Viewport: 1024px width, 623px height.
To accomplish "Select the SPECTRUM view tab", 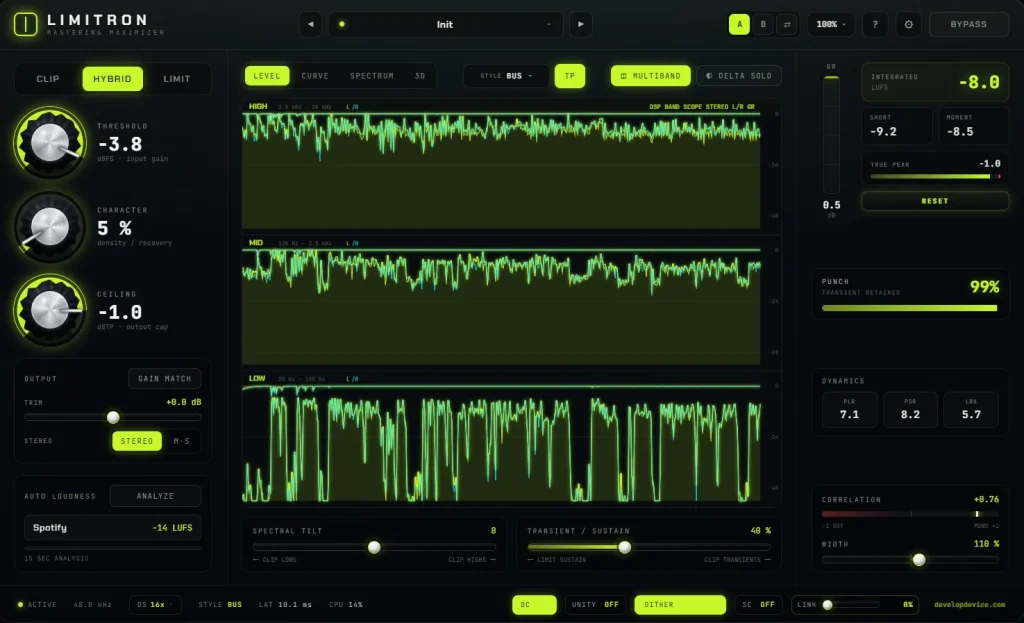I will point(372,76).
